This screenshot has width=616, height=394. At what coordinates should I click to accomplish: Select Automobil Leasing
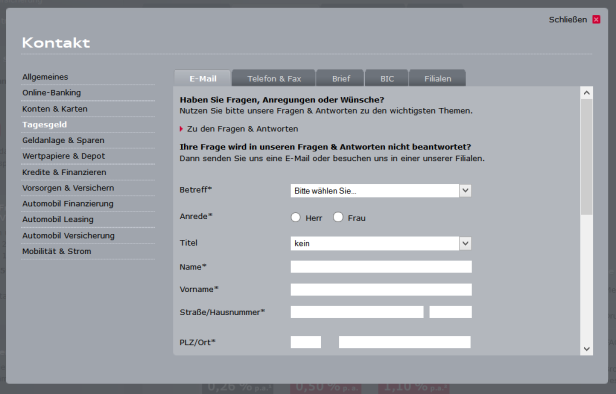pos(58,219)
